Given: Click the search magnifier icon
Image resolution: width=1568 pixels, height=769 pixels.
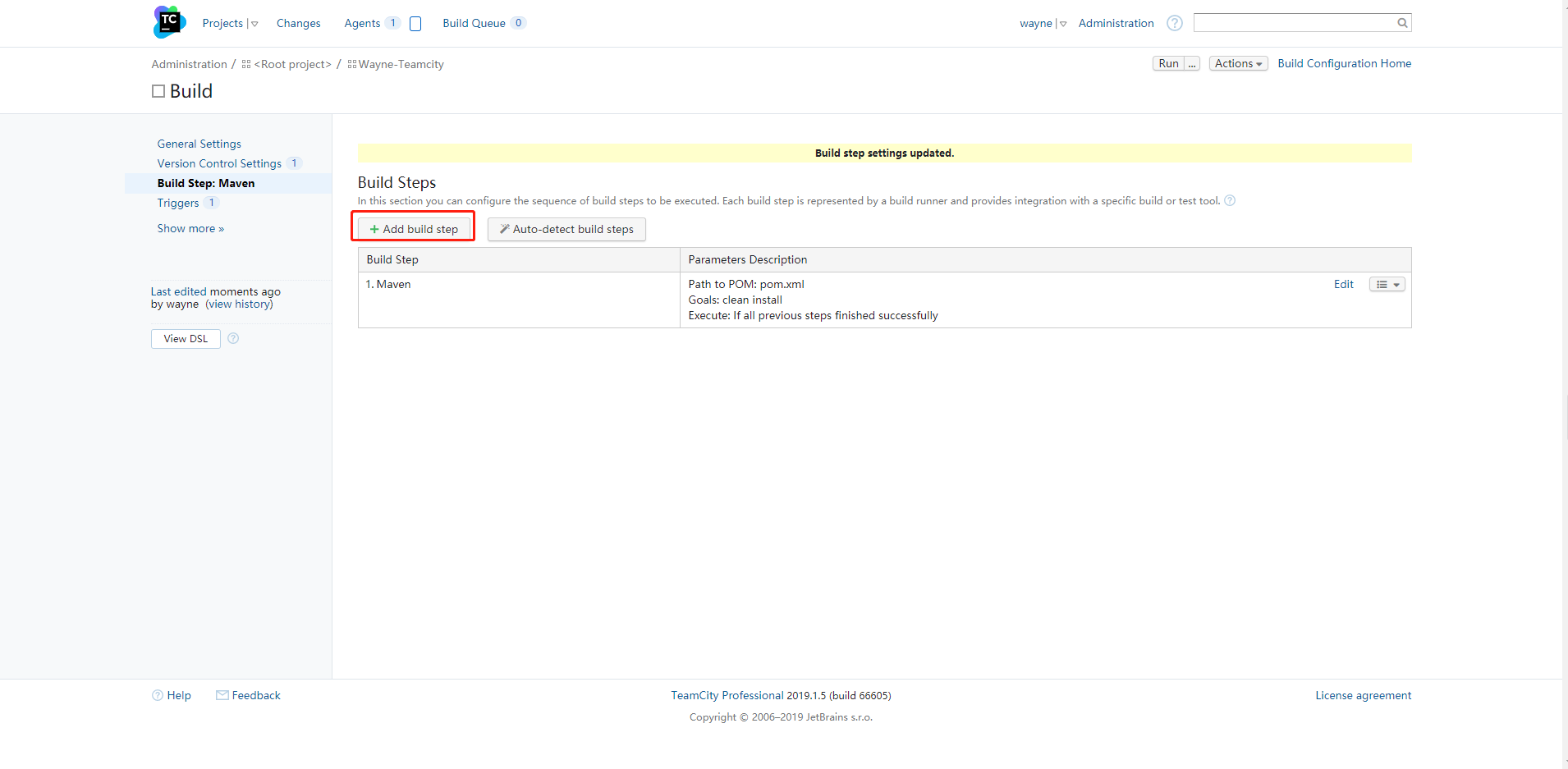Looking at the screenshot, I should point(1402,23).
